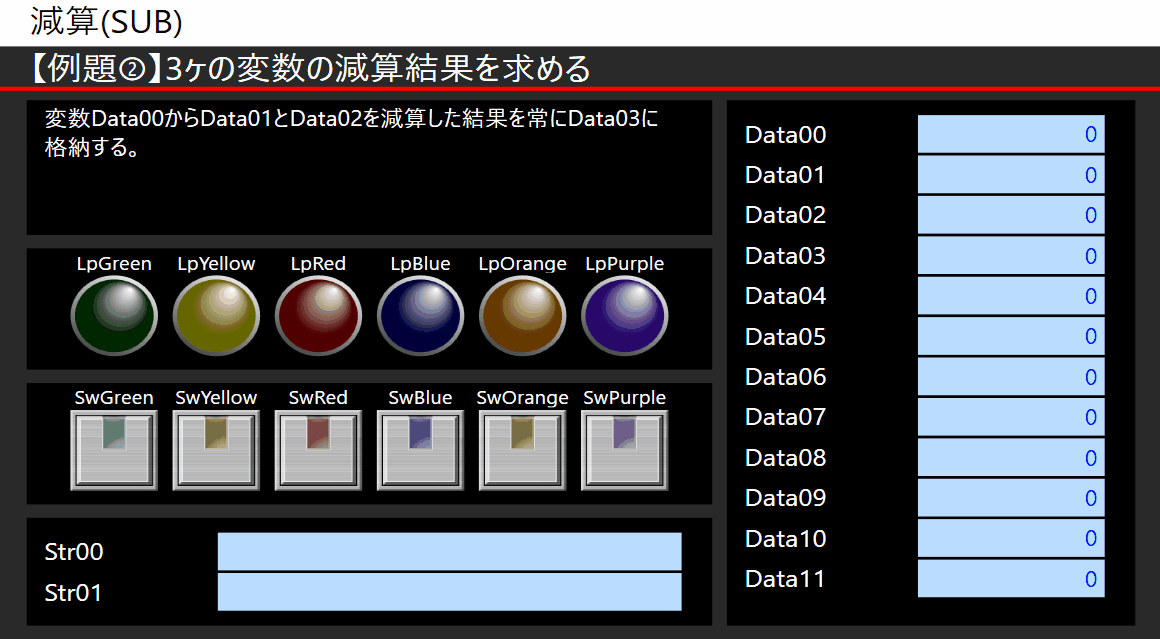1160x639 pixels.
Task: Toggle the SwYellow switch
Action: coord(216,450)
